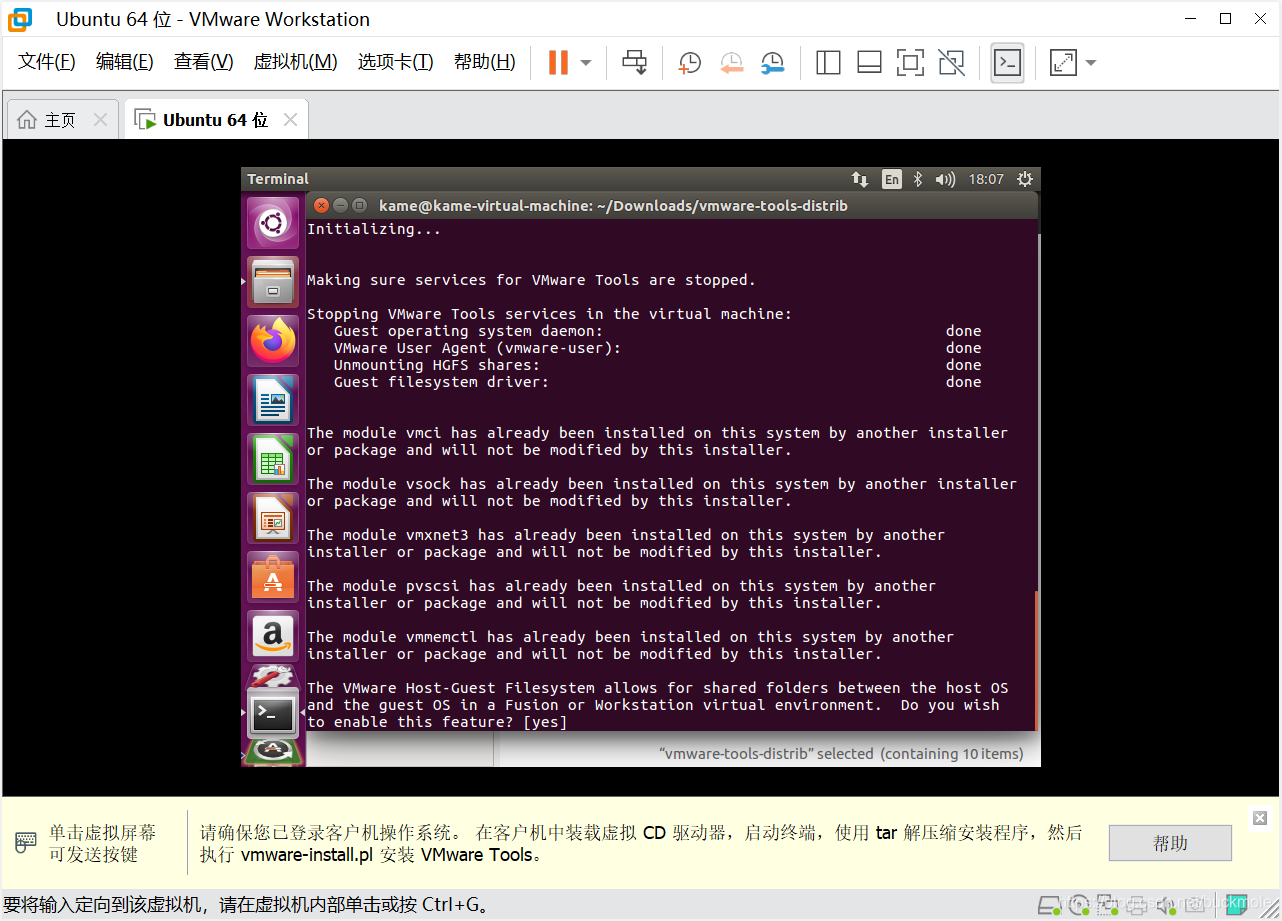The height and width of the screenshot is (921, 1282).
Task: Click the Ubuntu Dash launcher icon
Action: coord(273,223)
